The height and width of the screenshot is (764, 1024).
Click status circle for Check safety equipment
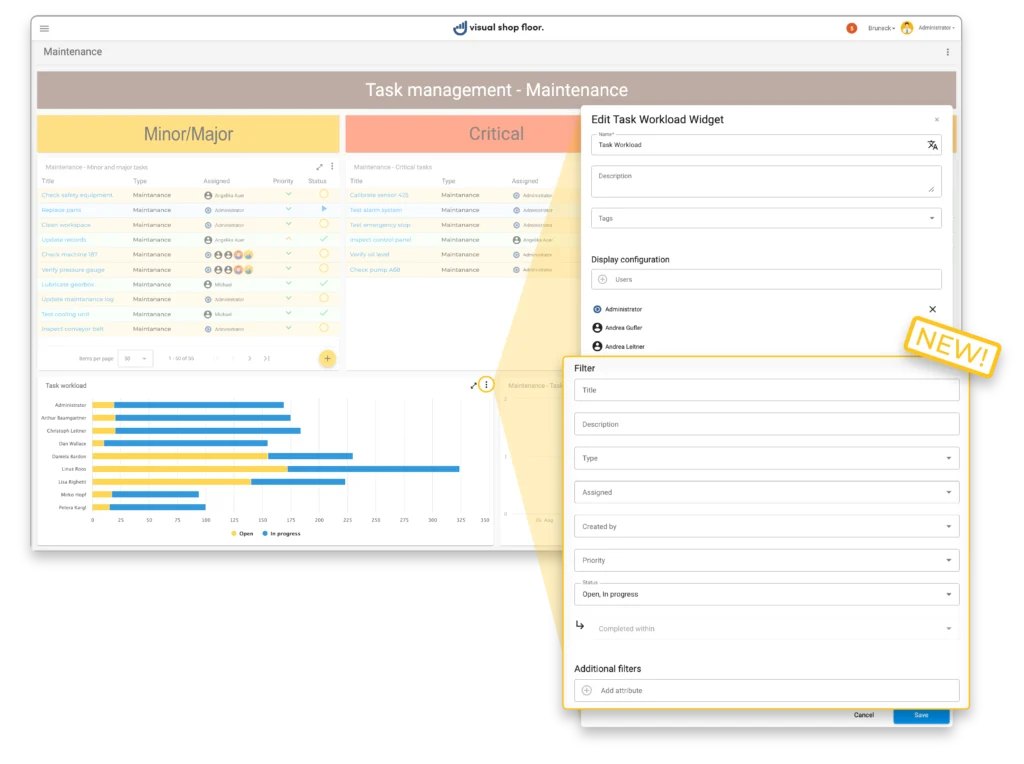pos(323,195)
